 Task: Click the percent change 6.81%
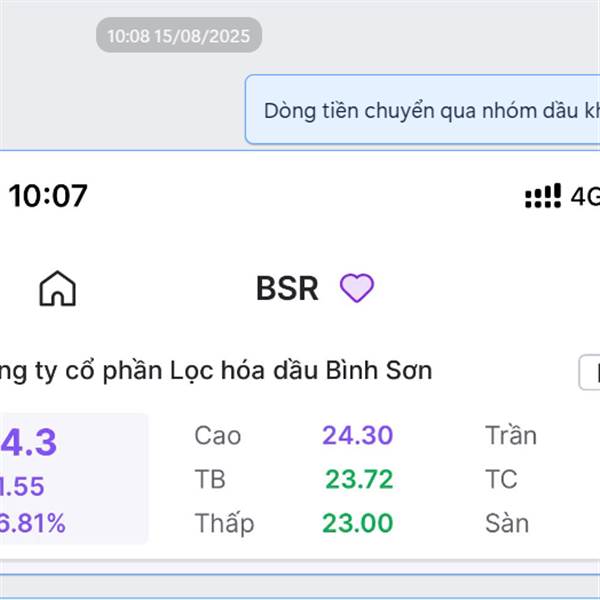tap(33, 523)
